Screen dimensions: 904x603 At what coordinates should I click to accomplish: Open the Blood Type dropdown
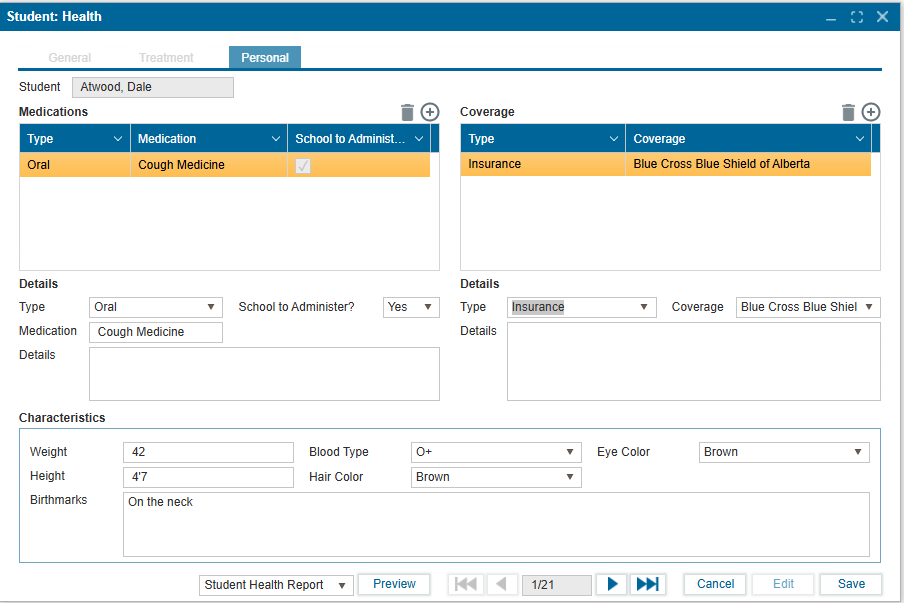tap(496, 452)
